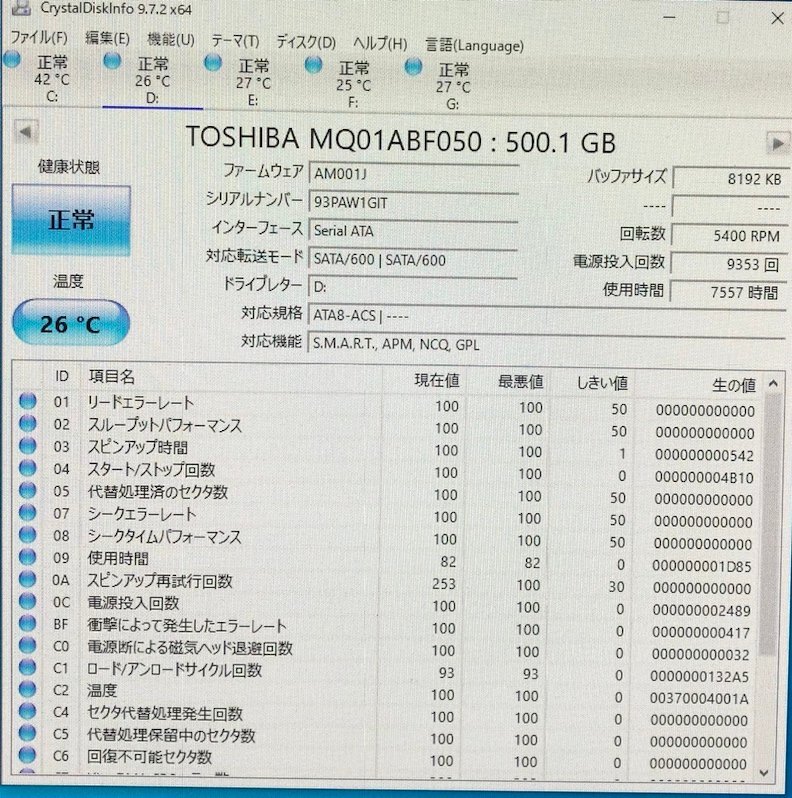Click the 生の値 column header
This screenshot has height=798, width=792.
click(x=733, y=385)
